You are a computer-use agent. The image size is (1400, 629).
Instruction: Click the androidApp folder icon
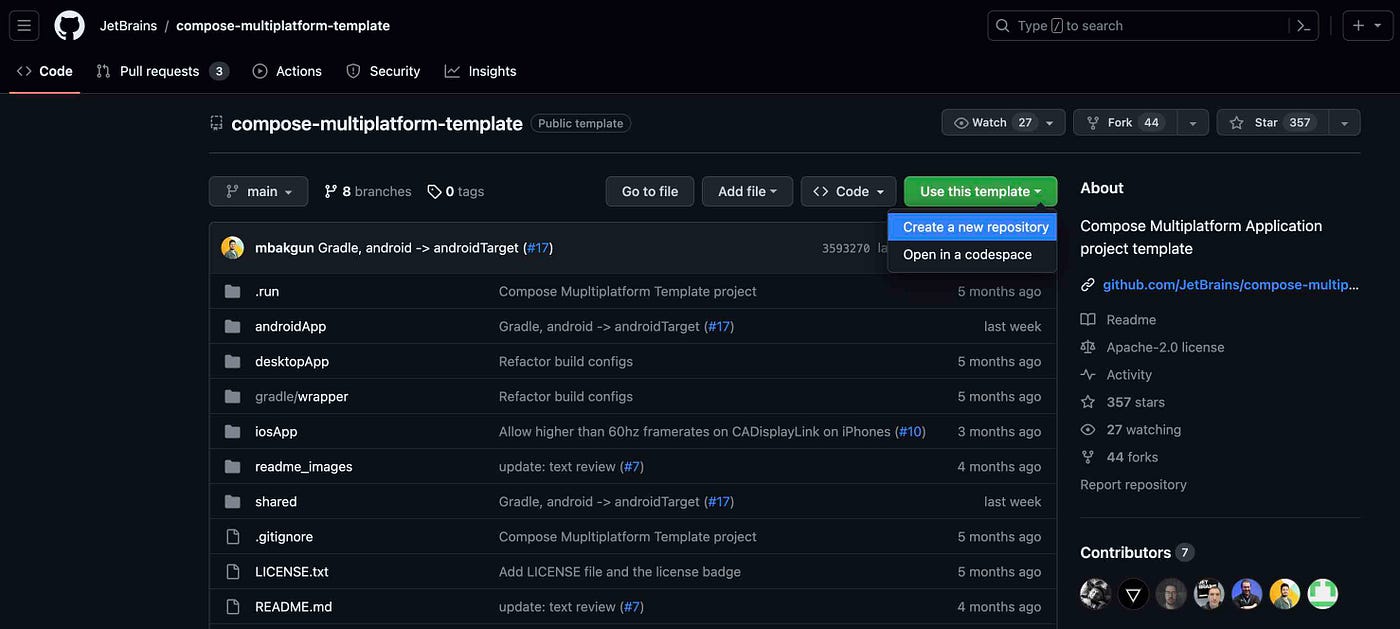(233, 326)
